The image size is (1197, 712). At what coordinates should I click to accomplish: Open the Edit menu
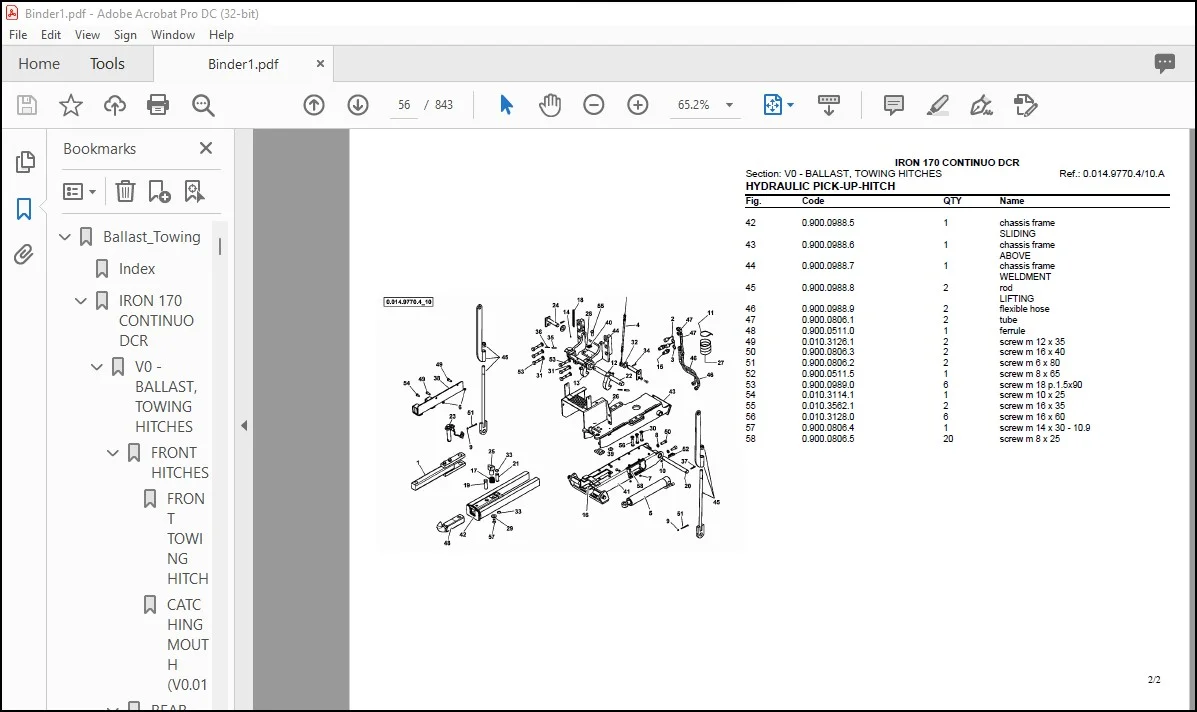(50, 34)
